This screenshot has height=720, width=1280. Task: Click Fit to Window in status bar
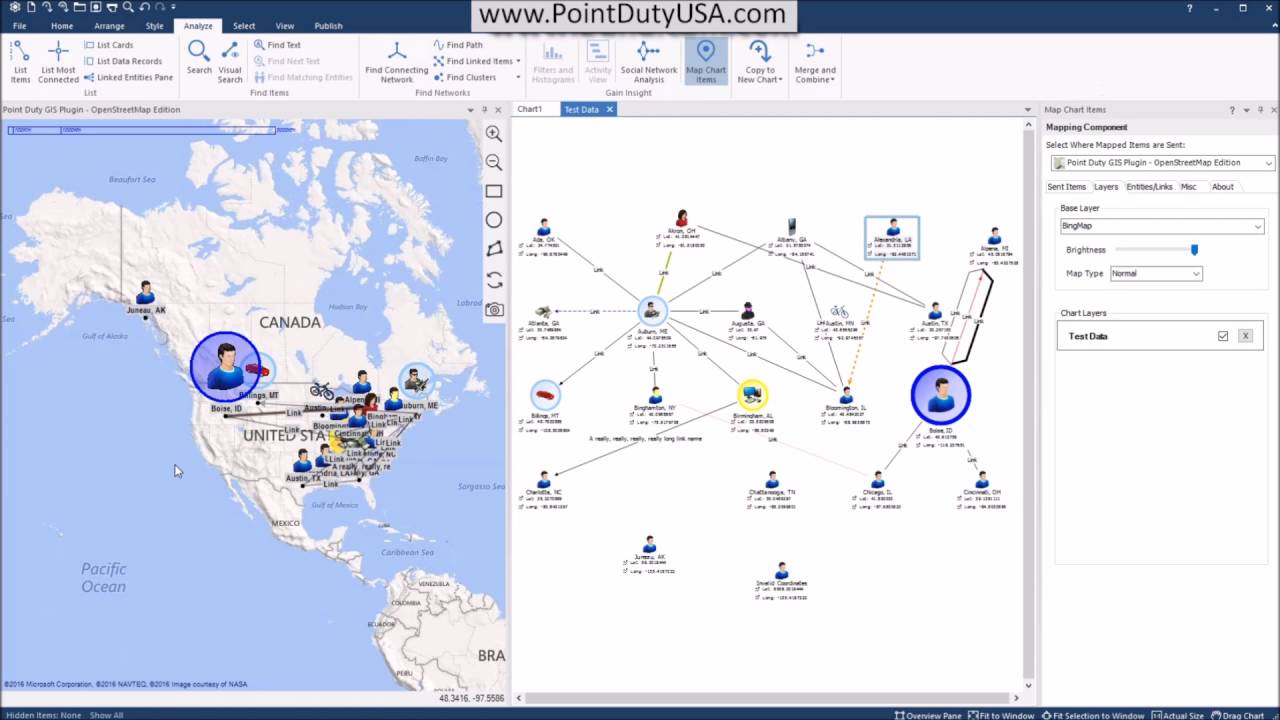[x=1000, y=715]
